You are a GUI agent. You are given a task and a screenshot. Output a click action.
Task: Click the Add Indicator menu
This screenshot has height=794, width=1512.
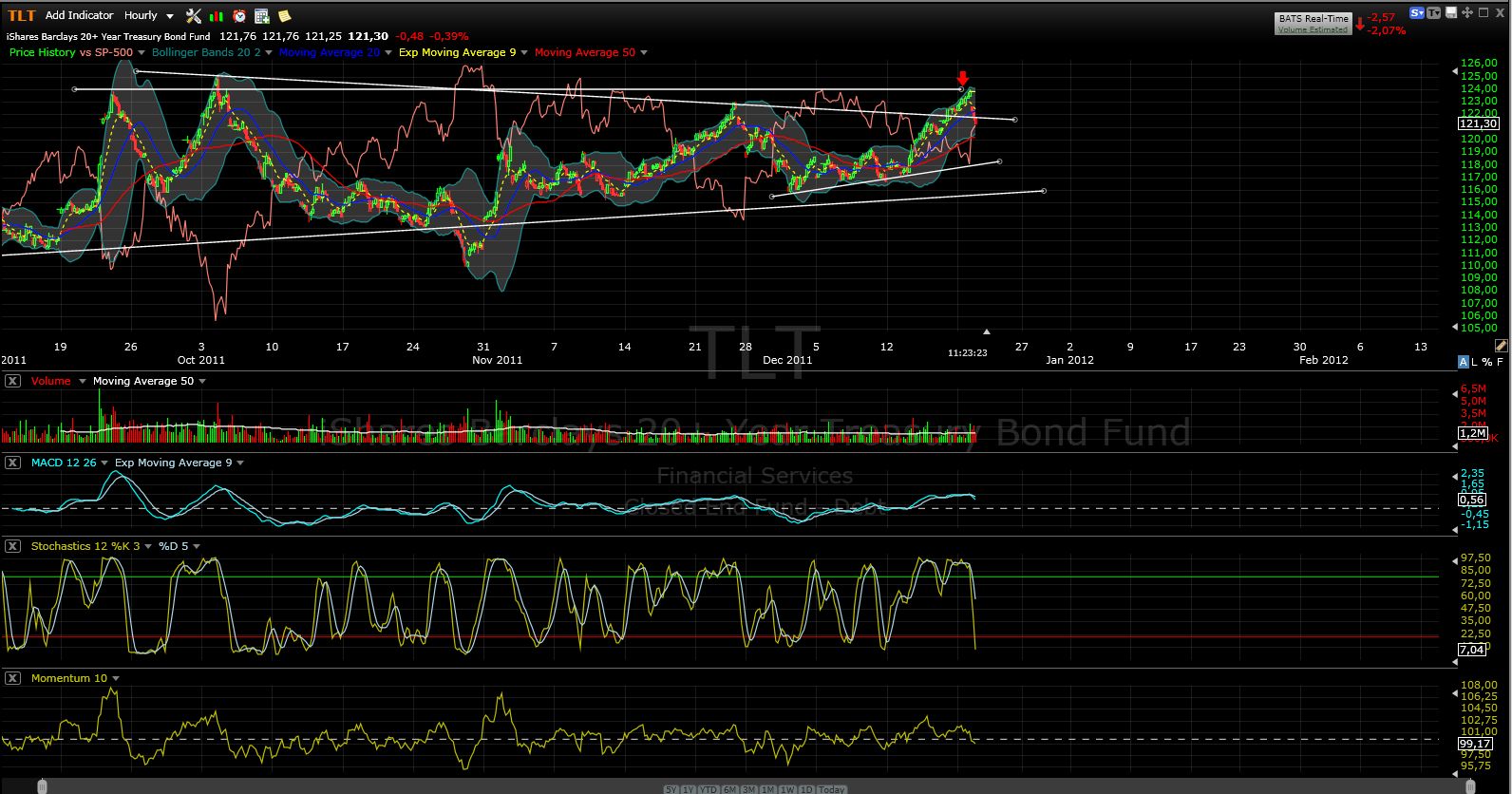79,15
